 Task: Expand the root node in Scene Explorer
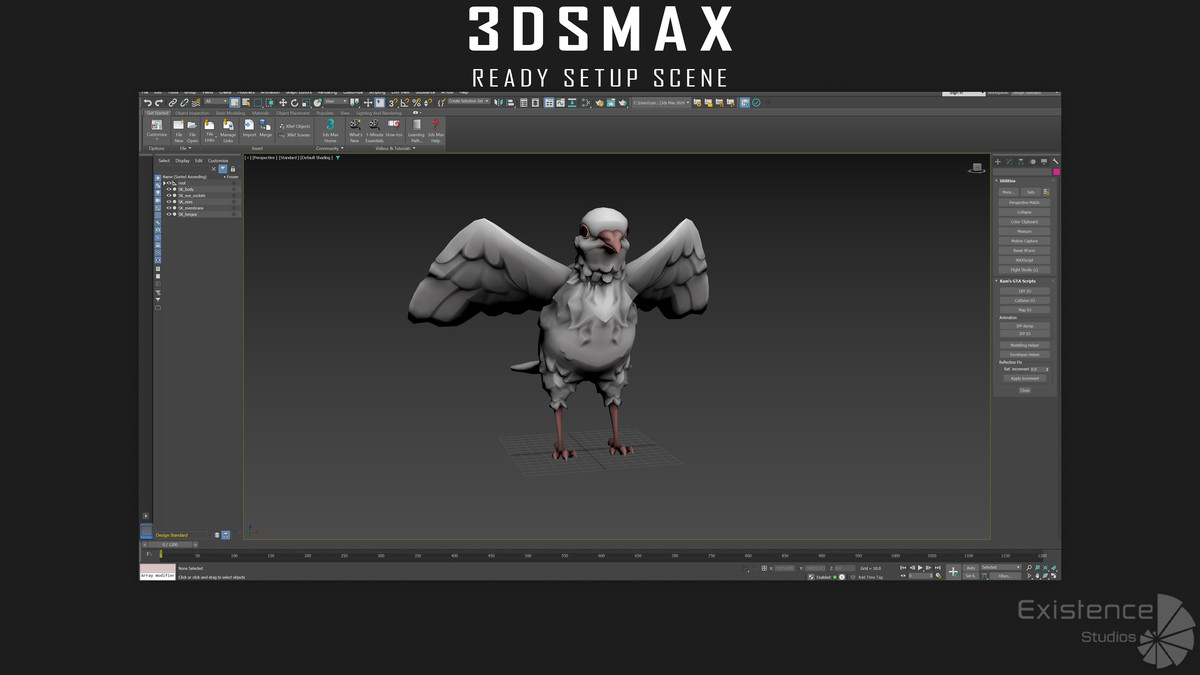click(x=164, y=183)
